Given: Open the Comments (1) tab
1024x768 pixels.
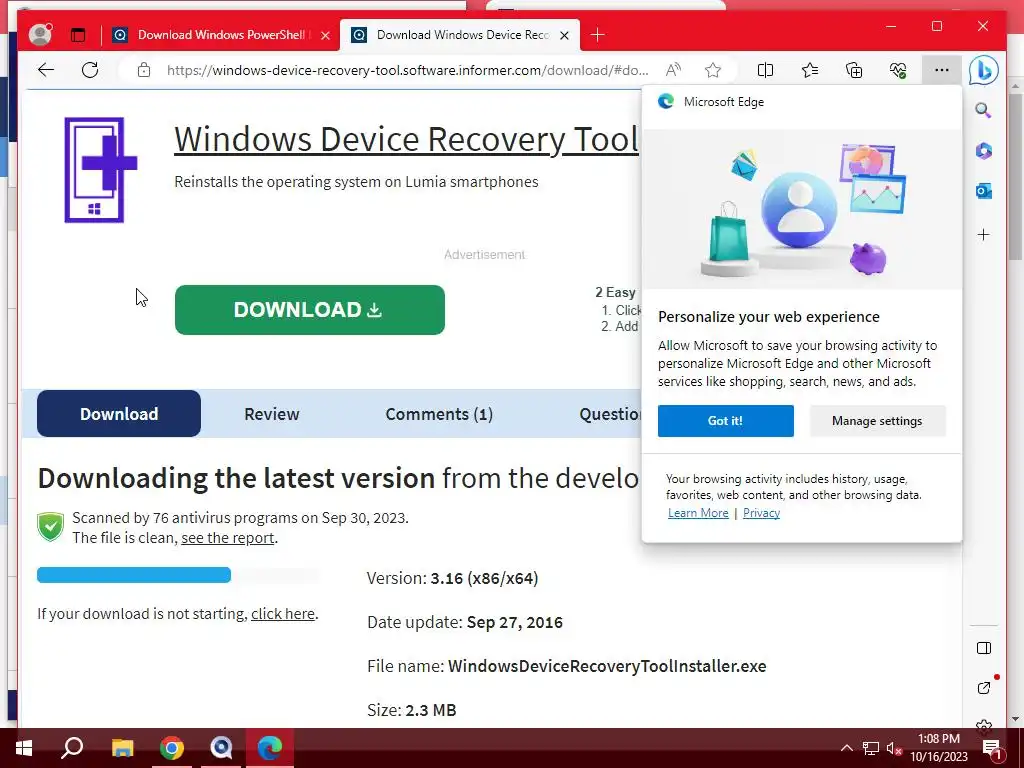Looking at the screenshot, I should (439, 414).
